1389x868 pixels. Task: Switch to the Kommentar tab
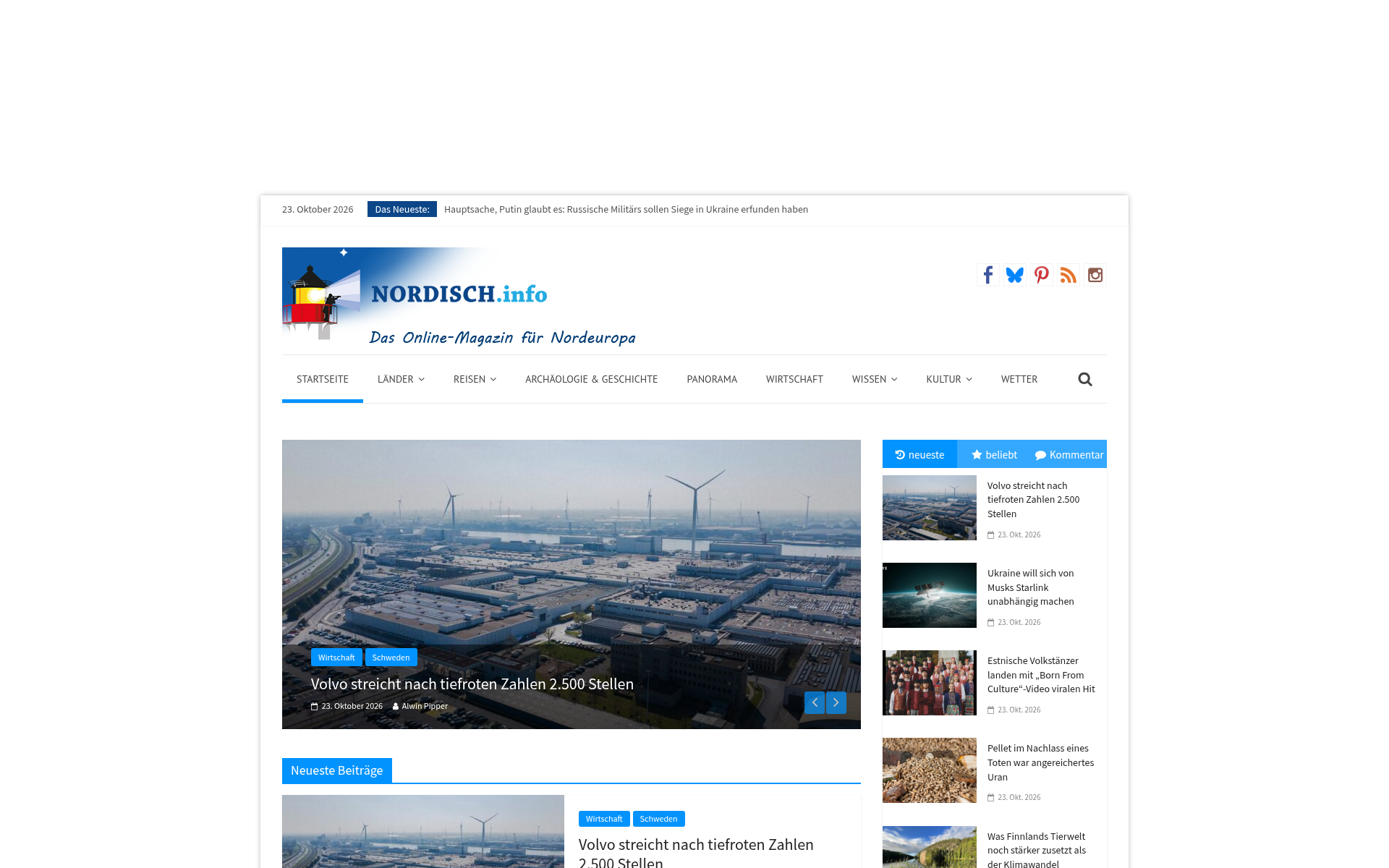coord(1069,454)
